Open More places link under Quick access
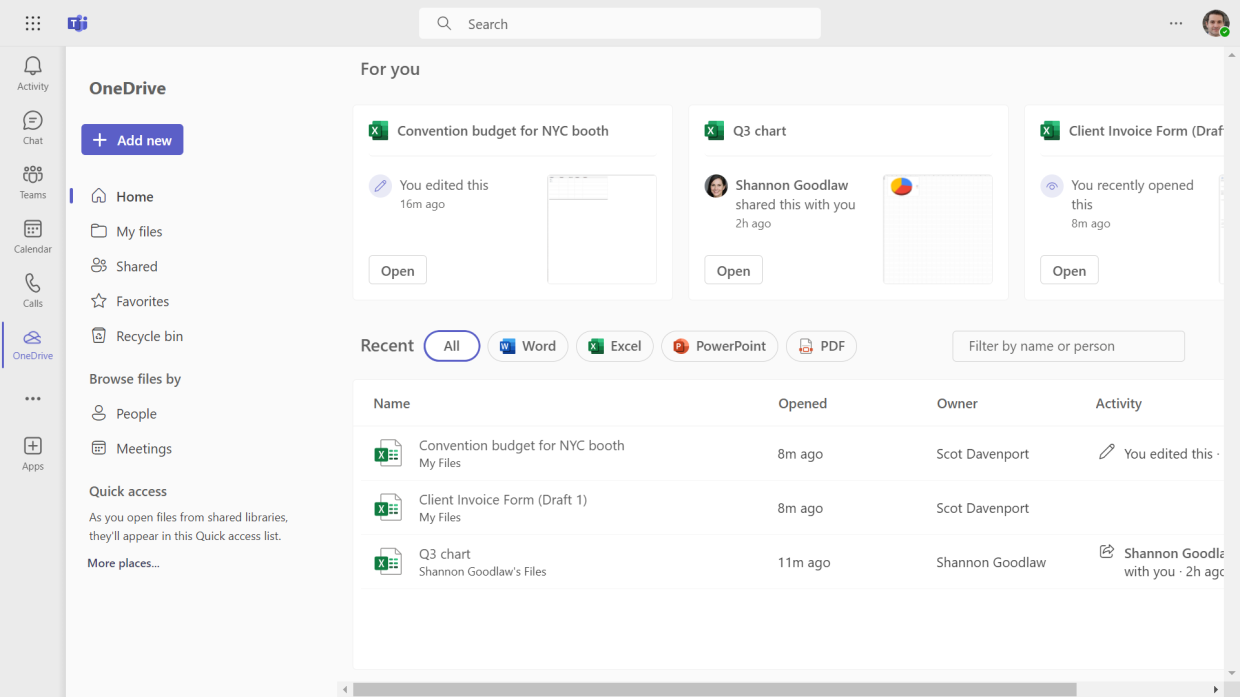Screen dimensions: 1240x697 [122, 563]
